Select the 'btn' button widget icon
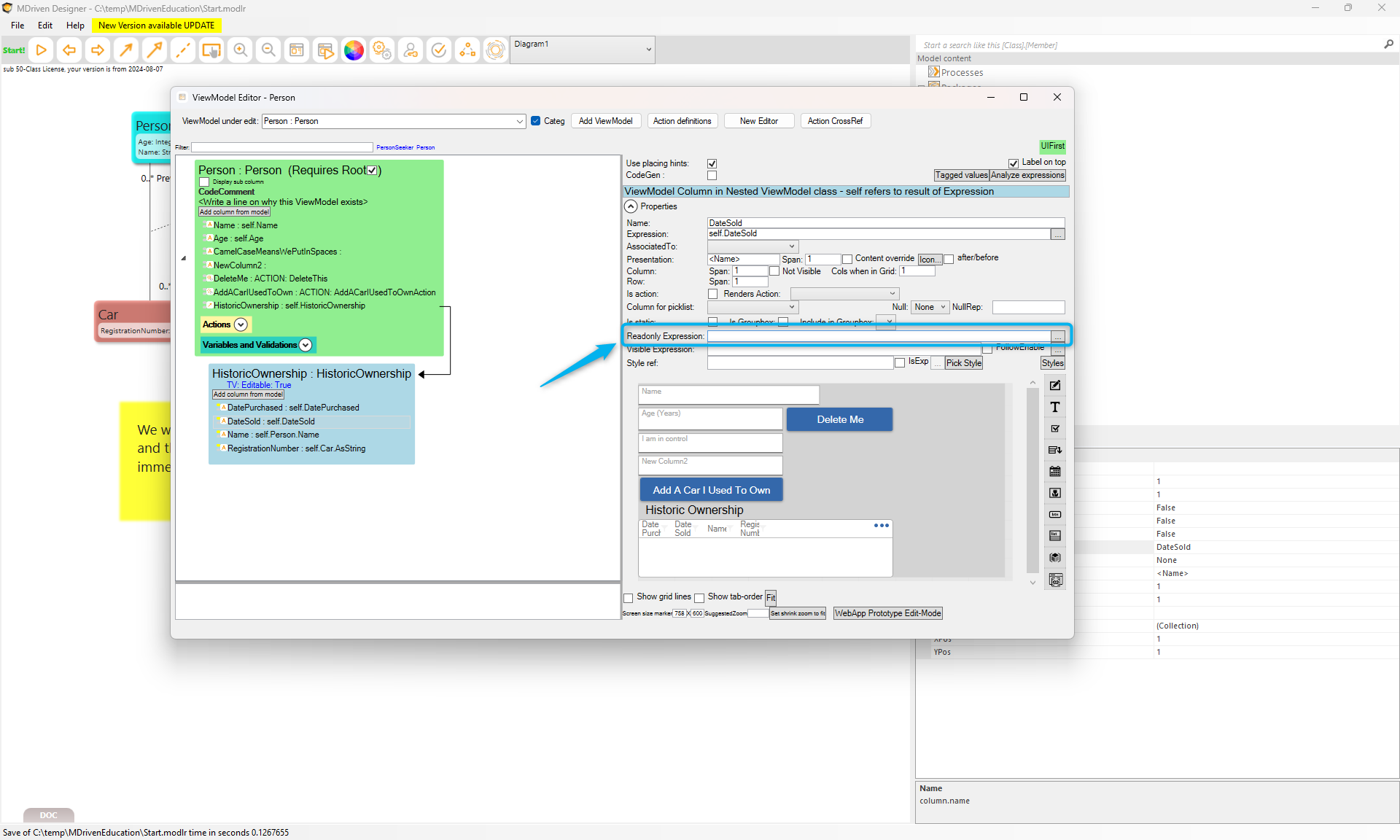Viewport: 1400px width, 840px height. (x=1054, y=515)
